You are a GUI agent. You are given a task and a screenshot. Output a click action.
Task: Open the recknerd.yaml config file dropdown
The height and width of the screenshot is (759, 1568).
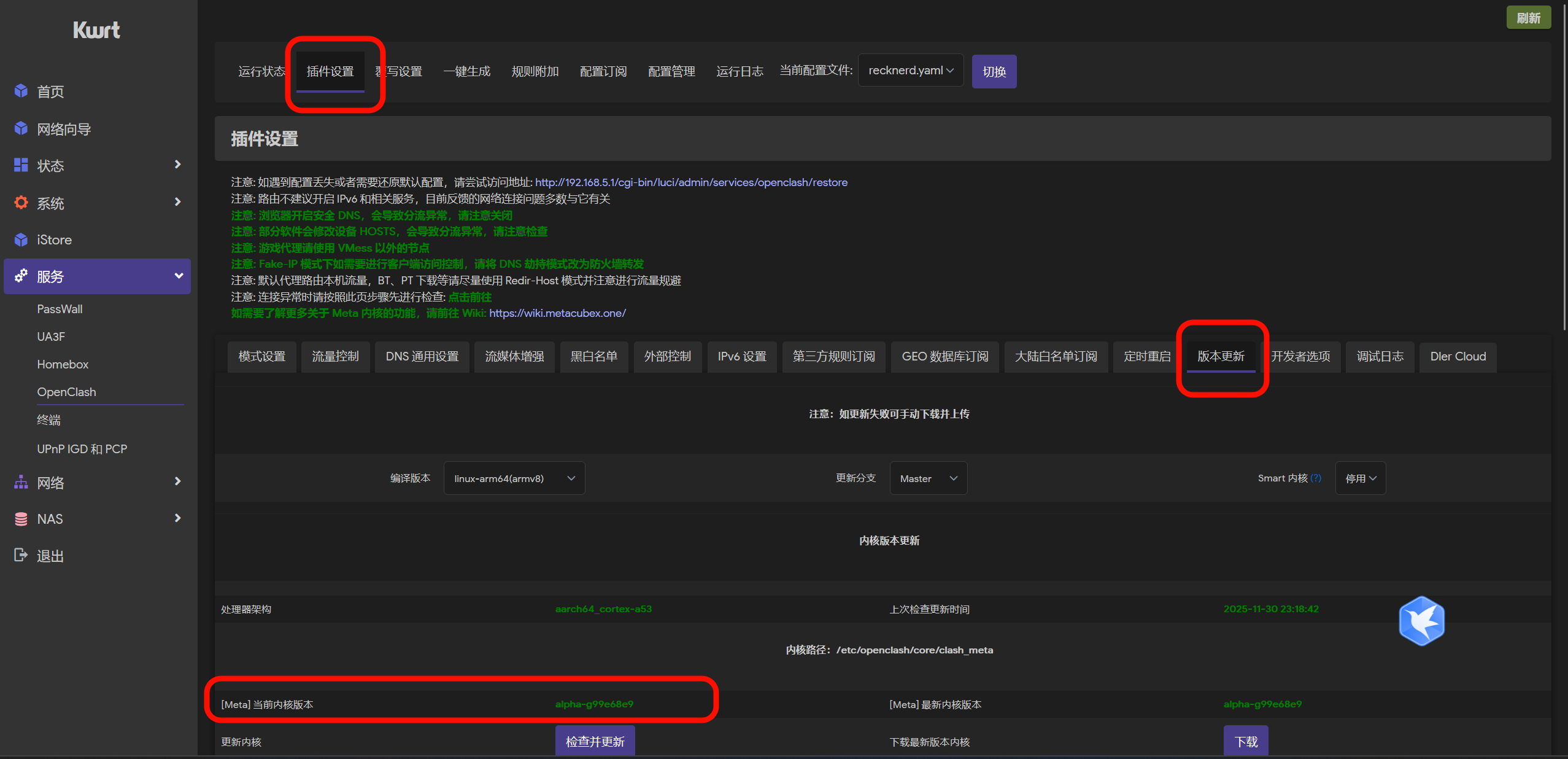pyautogui.click(x=910, y=71)
